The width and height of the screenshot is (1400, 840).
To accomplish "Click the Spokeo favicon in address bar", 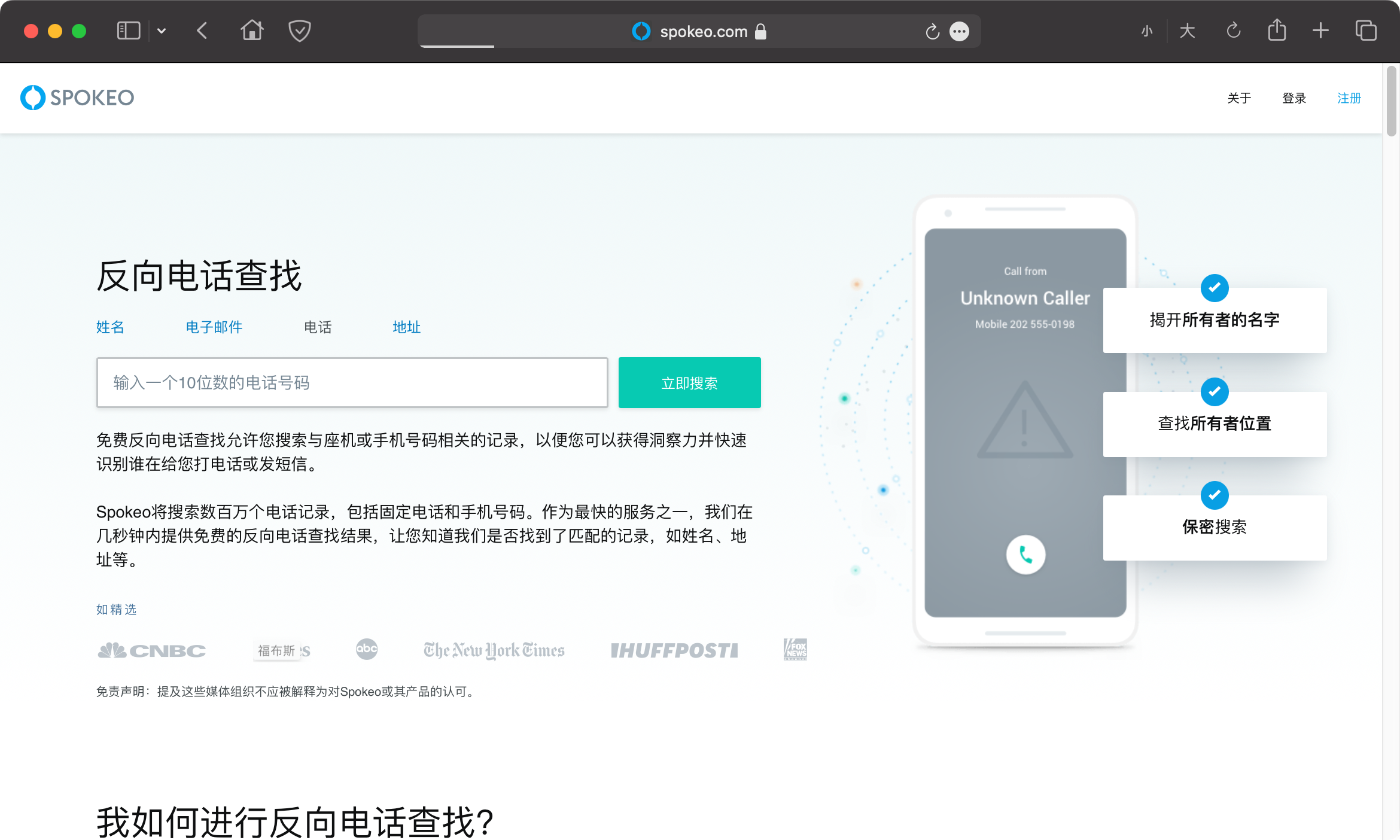I will coord(641,31).
